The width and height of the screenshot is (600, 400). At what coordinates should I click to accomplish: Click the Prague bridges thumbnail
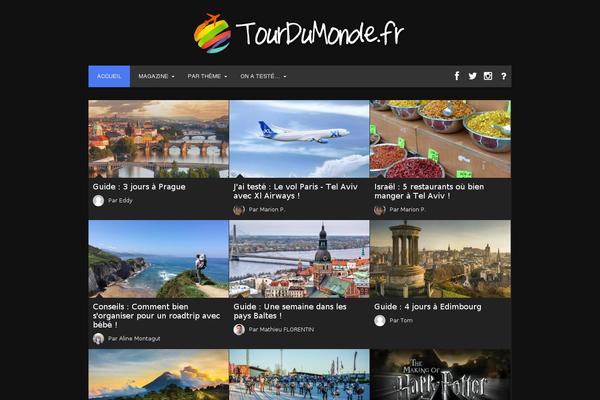pos(158,139)
